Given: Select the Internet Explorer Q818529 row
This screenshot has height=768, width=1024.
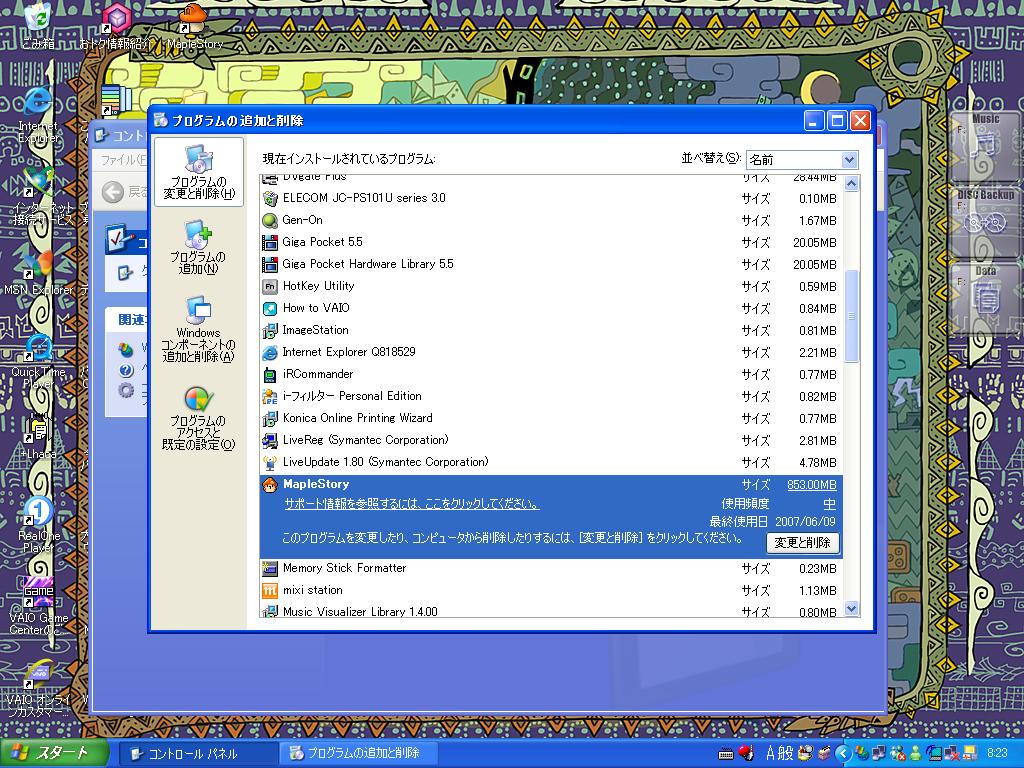Looking at the screenshot, I should [x=551, y=353].
